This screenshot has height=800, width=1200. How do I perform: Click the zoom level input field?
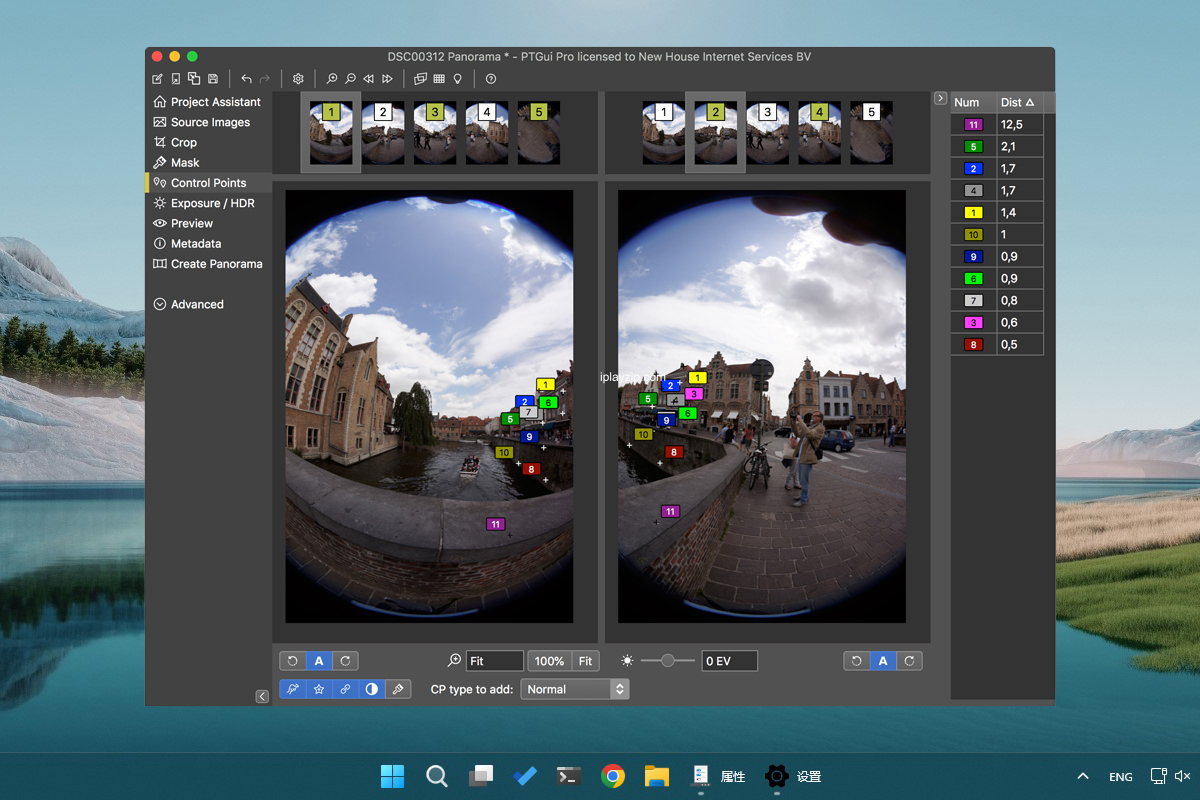(x=494, y=661)
